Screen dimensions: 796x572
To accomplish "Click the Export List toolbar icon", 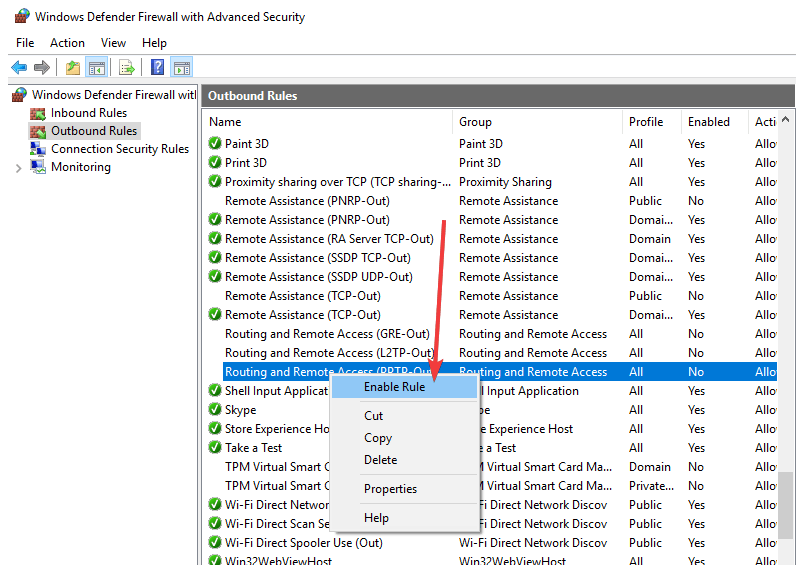I will [126, 67].
